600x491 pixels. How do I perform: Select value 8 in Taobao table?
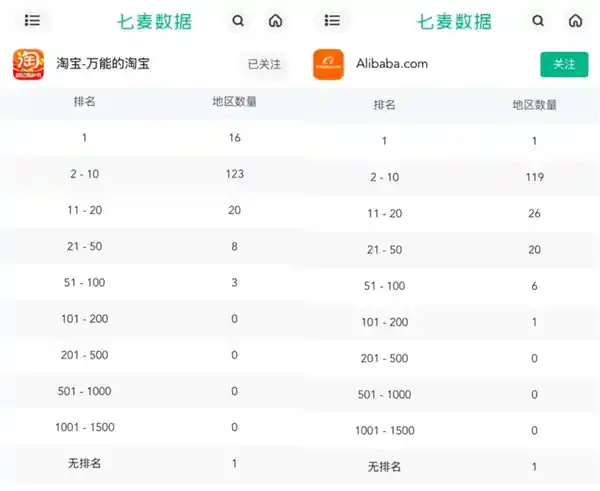click(235, 246)
